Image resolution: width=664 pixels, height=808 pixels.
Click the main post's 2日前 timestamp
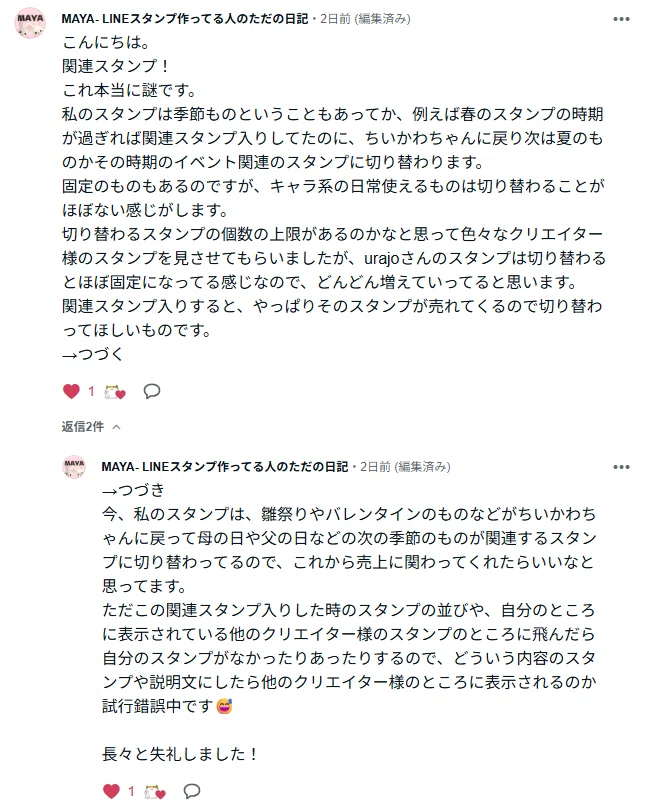pyautogui.click(x=335, y=19)
